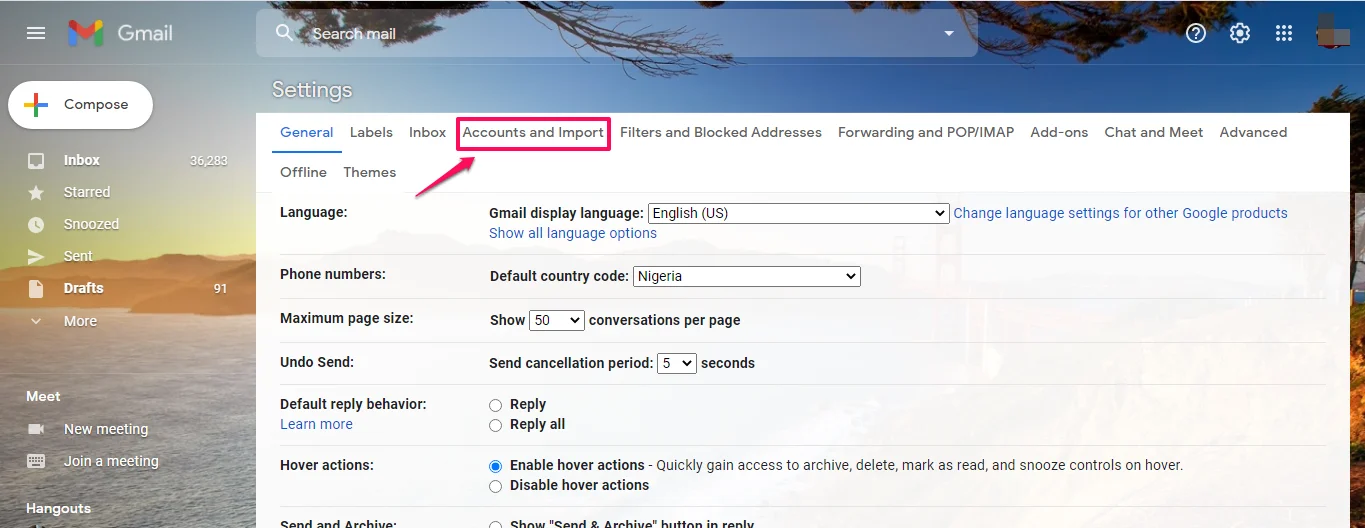The image size is (1365, 528).
Task: Open search options dropdown arrow
Action: pyautogui.click(x=949, y=33)
